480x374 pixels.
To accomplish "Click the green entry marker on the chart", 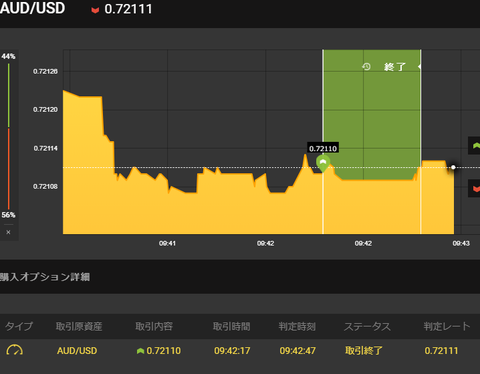I will (x=323, y=163).
